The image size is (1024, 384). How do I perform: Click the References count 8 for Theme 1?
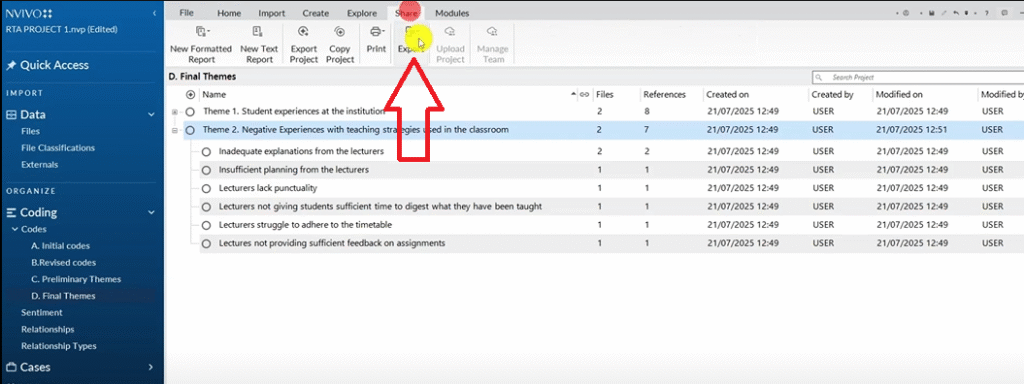pyautogui.click(x=647, y=112)
